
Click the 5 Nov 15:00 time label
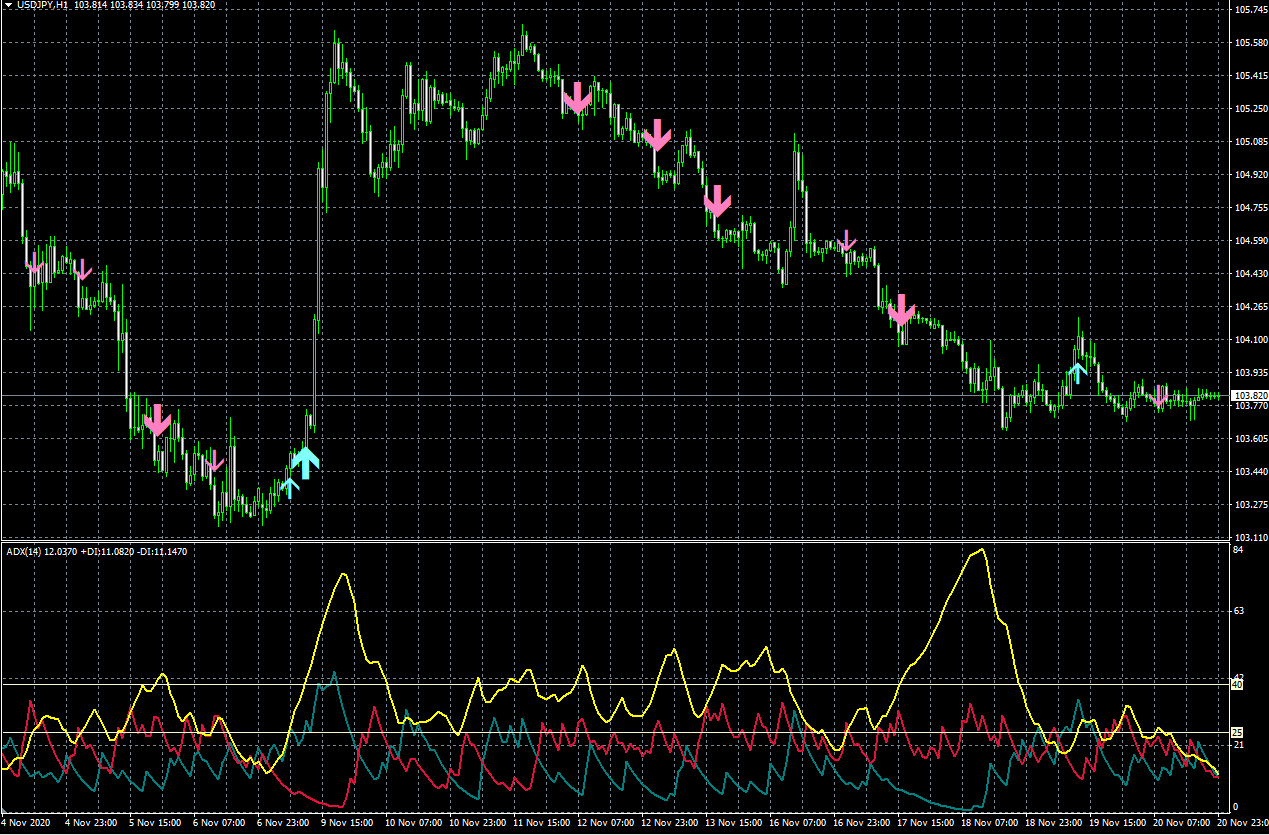[x=154, y=823]
